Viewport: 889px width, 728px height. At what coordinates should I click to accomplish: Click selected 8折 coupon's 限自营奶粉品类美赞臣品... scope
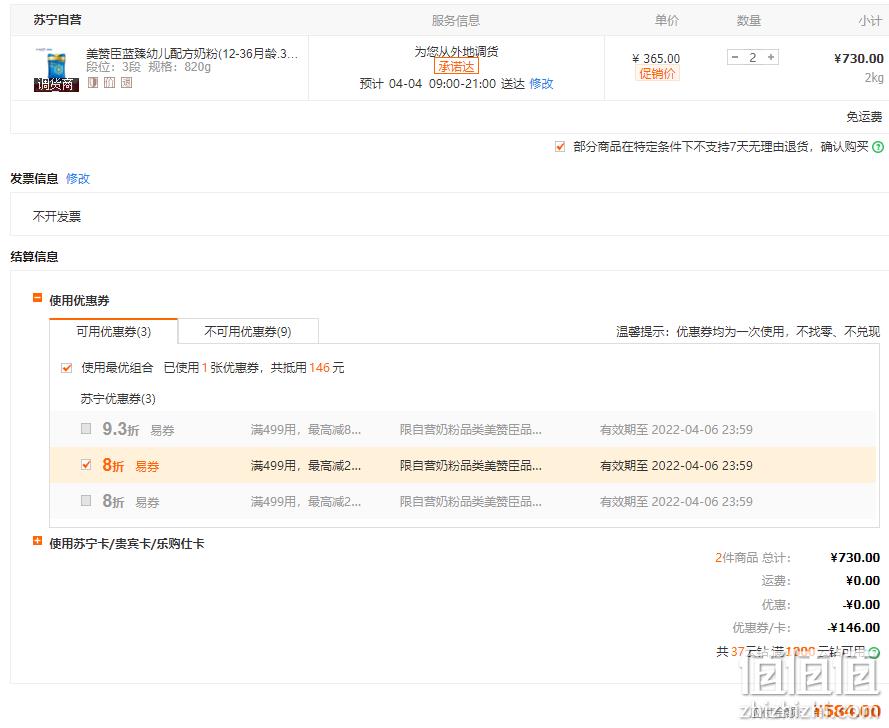[471, 465]
